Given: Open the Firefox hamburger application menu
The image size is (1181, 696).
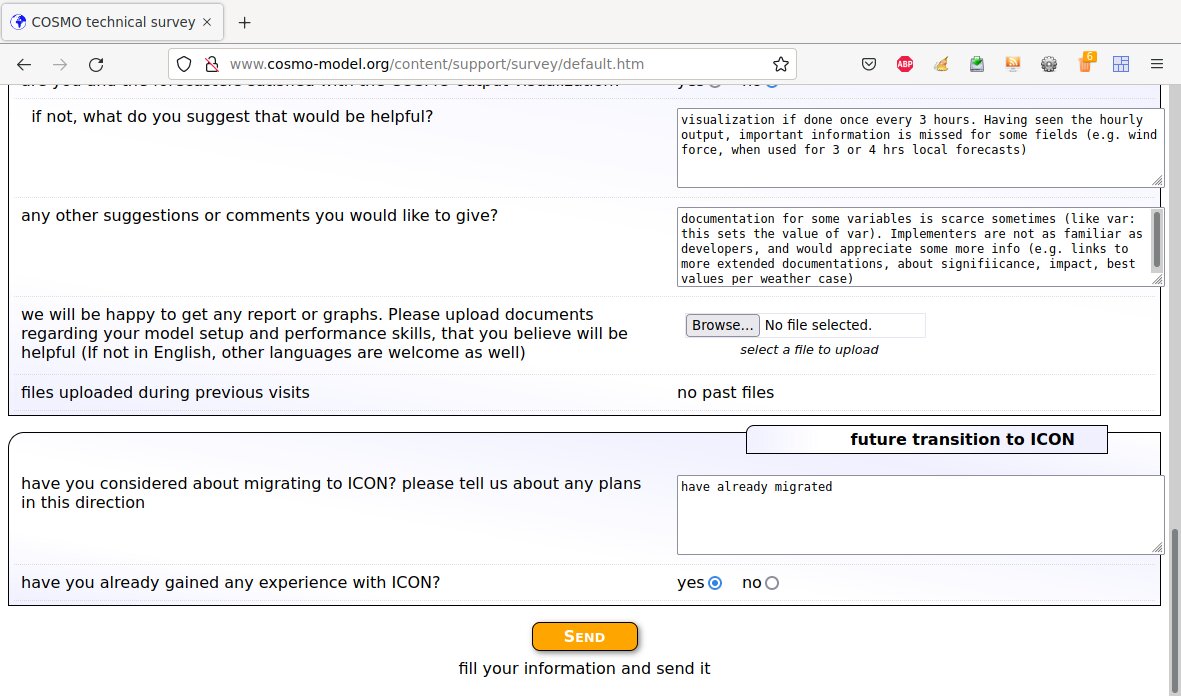Looking at the screenshot, I should 1157,64.
